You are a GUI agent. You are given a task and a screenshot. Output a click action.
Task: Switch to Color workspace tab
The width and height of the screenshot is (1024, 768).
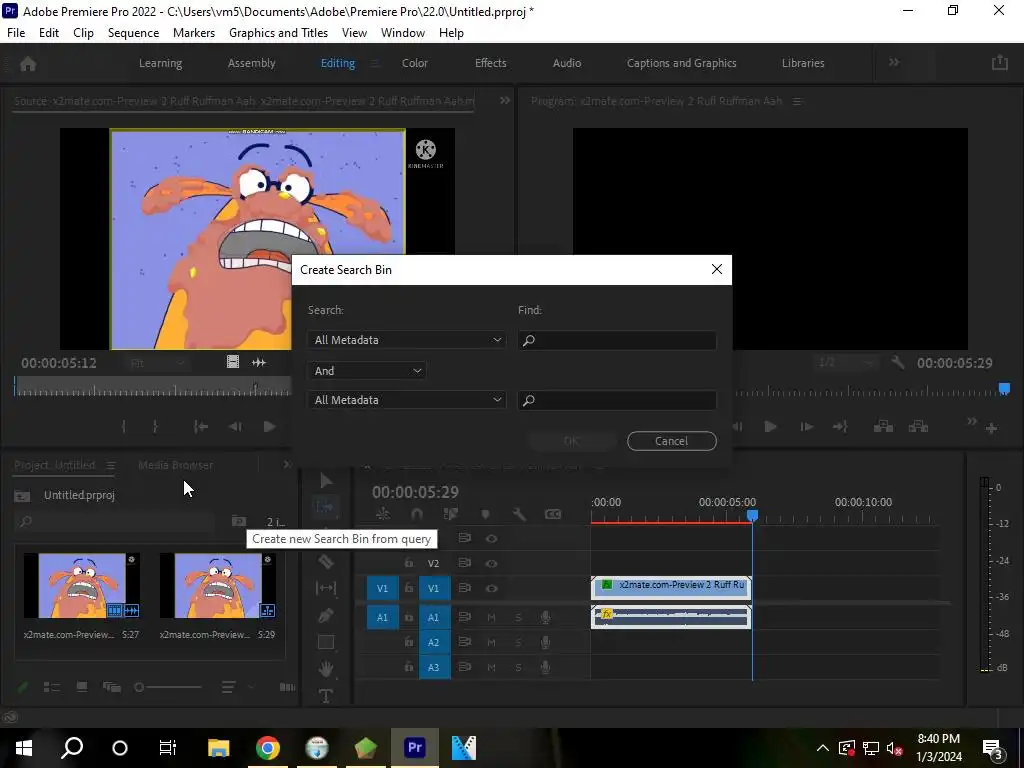(x=415, y=63)
